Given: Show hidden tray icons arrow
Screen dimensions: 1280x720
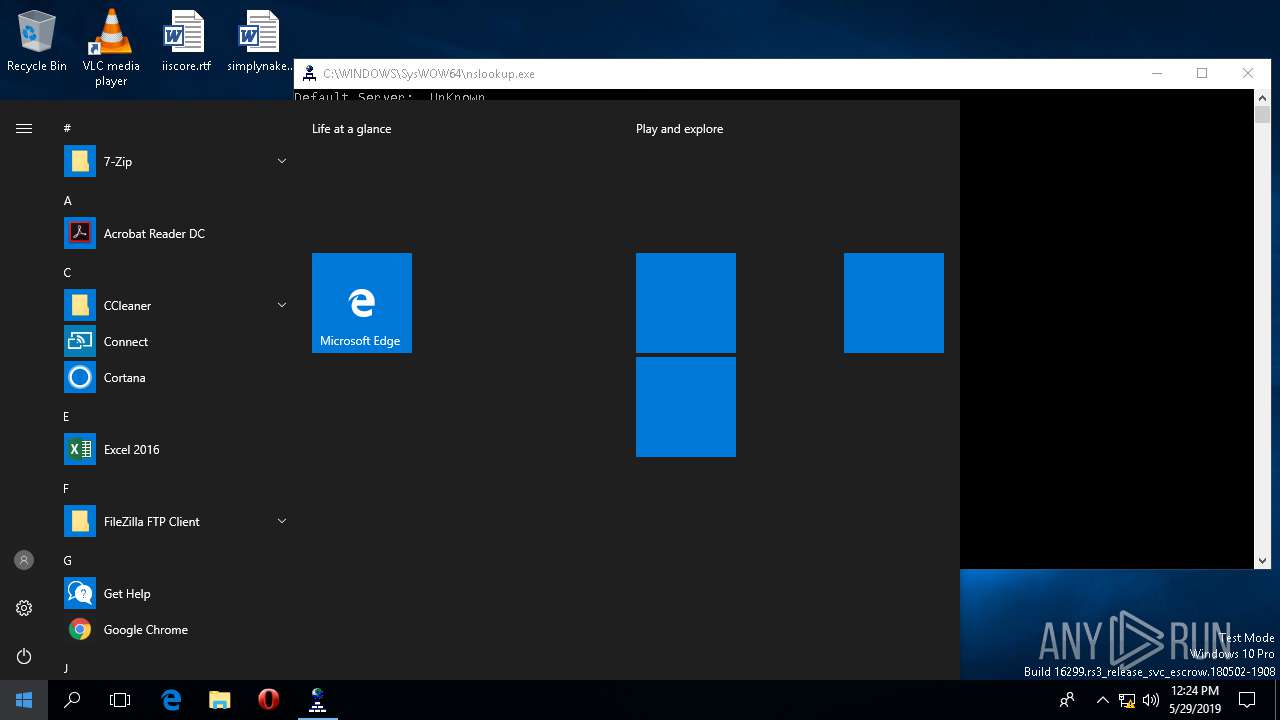Looking at the screenshot, I should [1103, 700].
